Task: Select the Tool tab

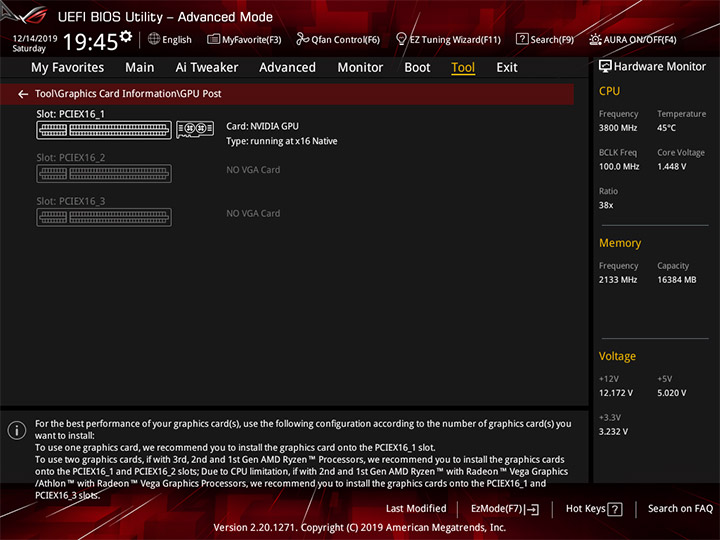Action: coord(463,68)
